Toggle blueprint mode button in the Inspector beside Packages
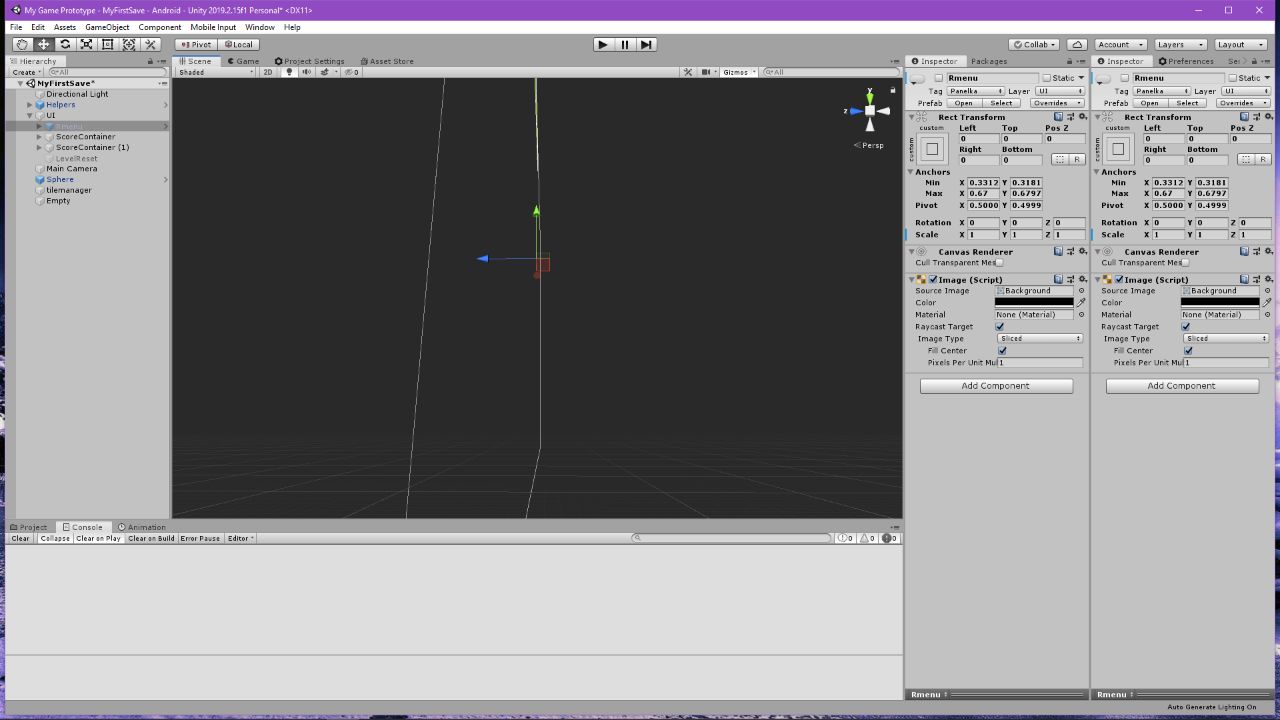 [x=1059, y=160]
